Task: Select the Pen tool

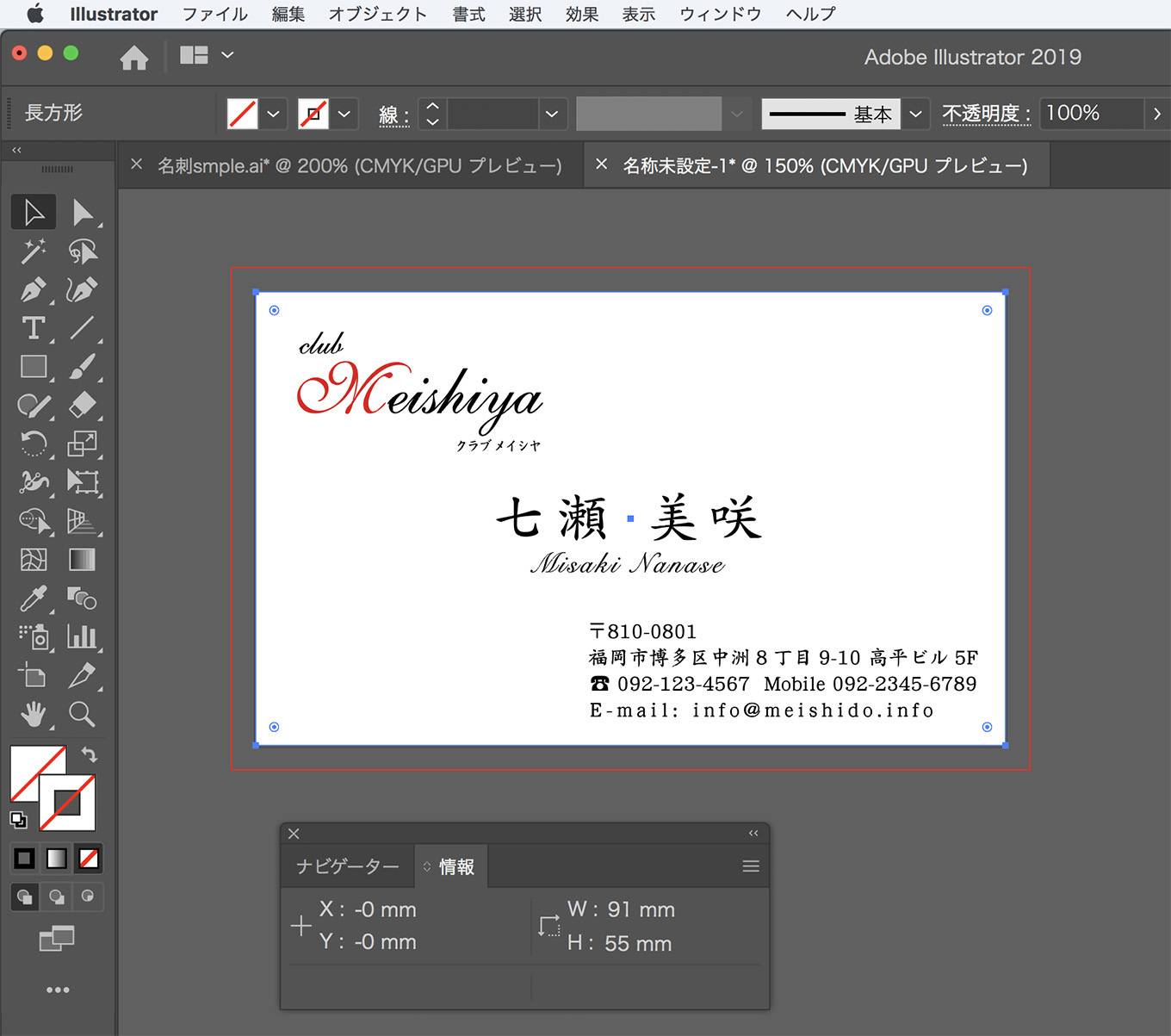Action: pos(34,289)
